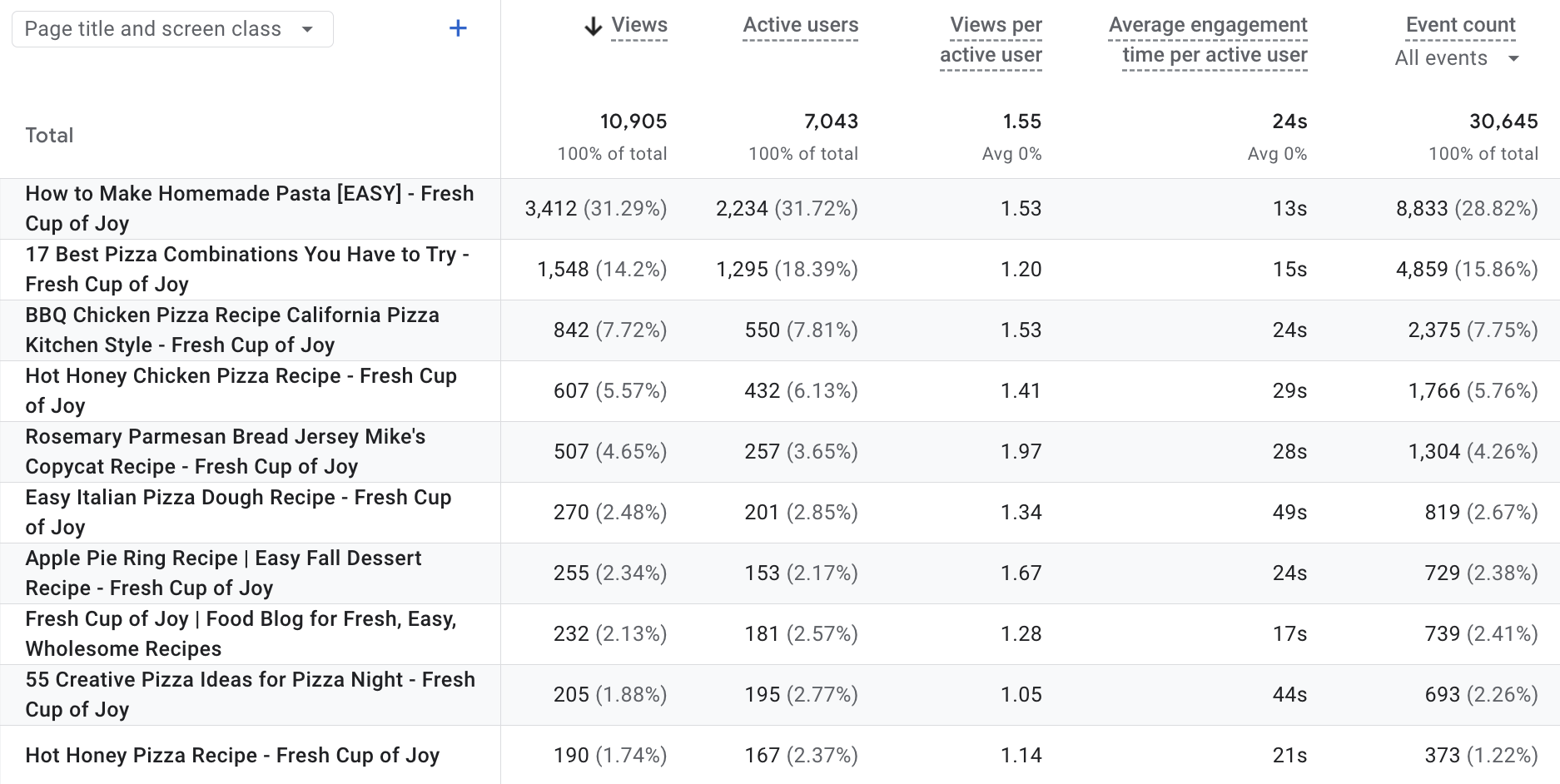The width and height of the screenshot is (1560, 784).
Task: Click the plus icon to add dimension
Action: pyautogui.click(x=458, y=28)
